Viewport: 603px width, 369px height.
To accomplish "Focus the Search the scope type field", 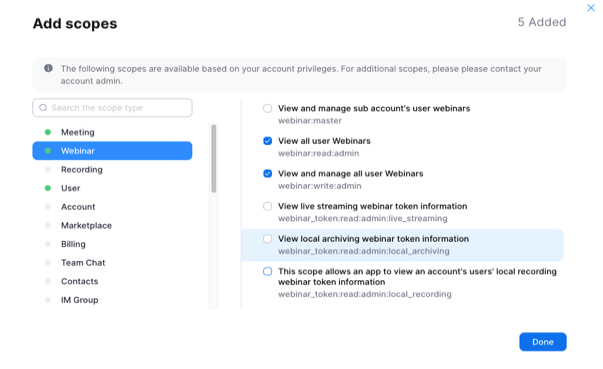I will 112,108.
